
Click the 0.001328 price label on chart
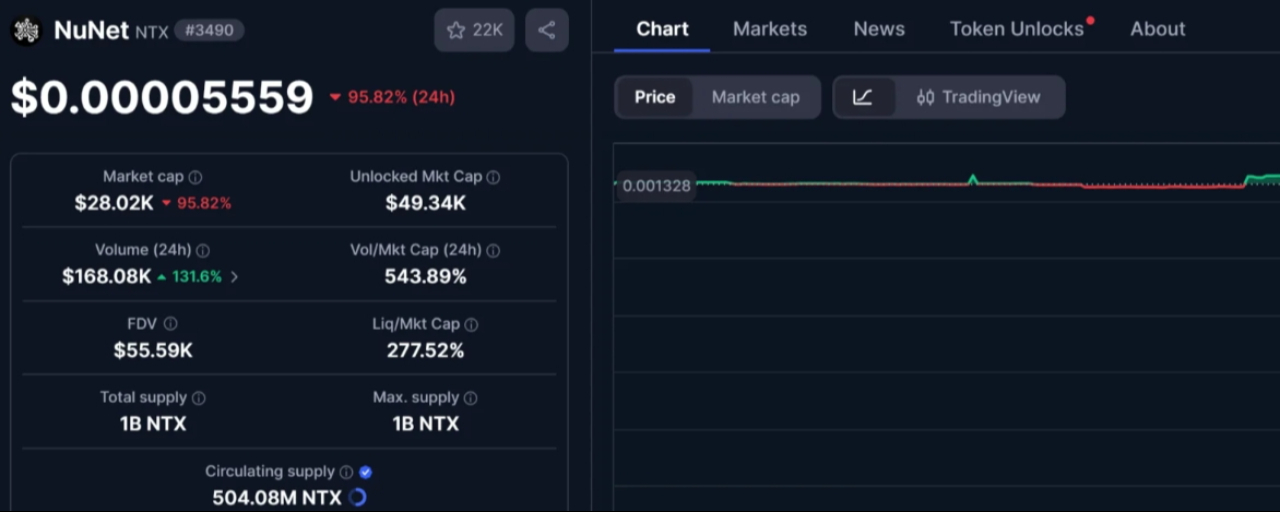[x=656, y=185]
